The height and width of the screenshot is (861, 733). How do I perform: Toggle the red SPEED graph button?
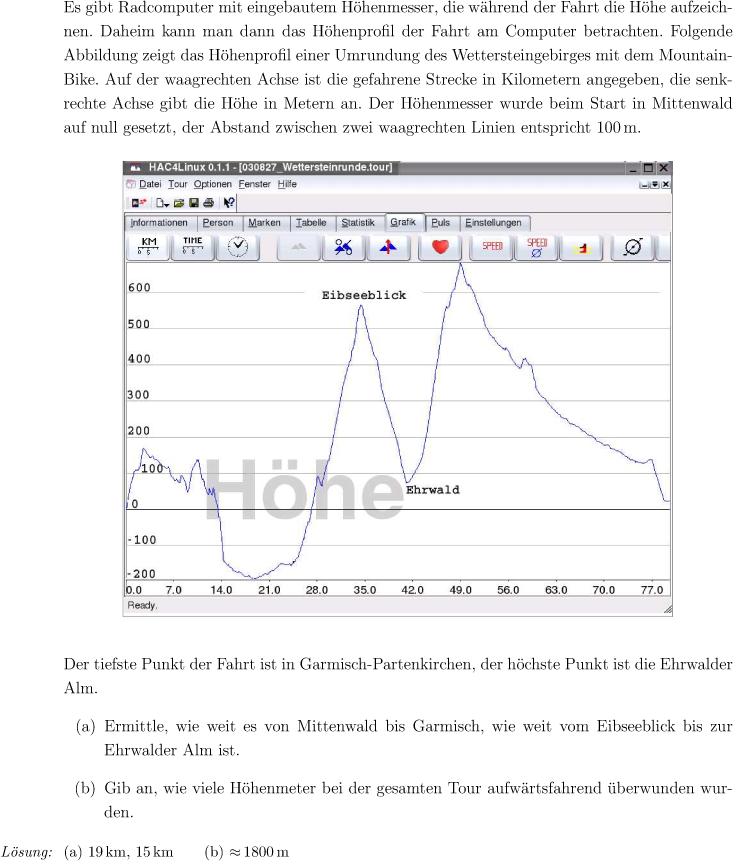click(x=492, y=247)
